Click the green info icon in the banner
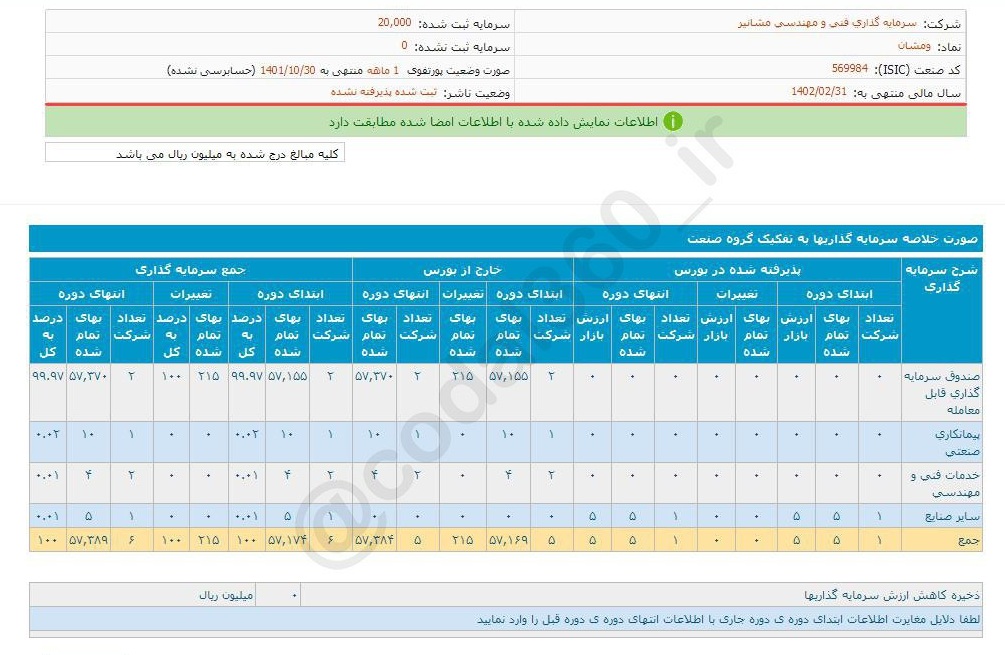 pos(673,121)
